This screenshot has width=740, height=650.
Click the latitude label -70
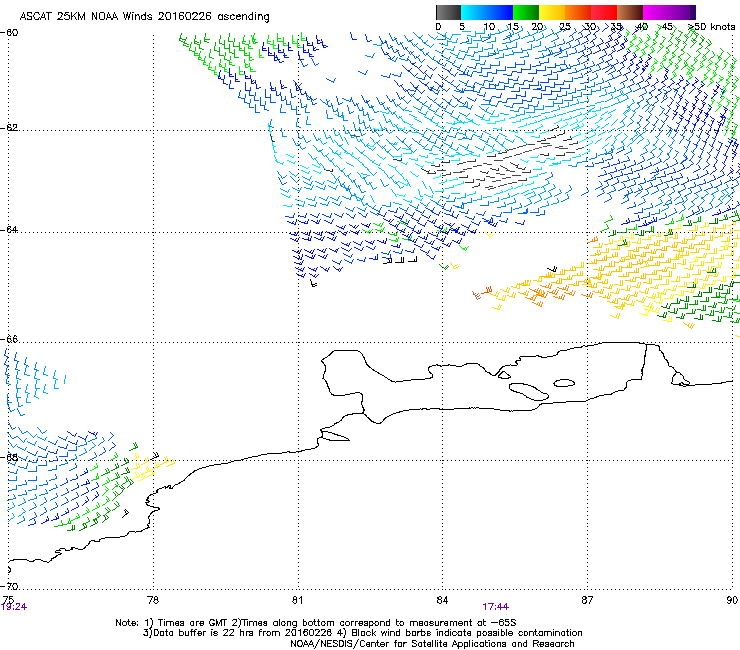pos(9,586)
